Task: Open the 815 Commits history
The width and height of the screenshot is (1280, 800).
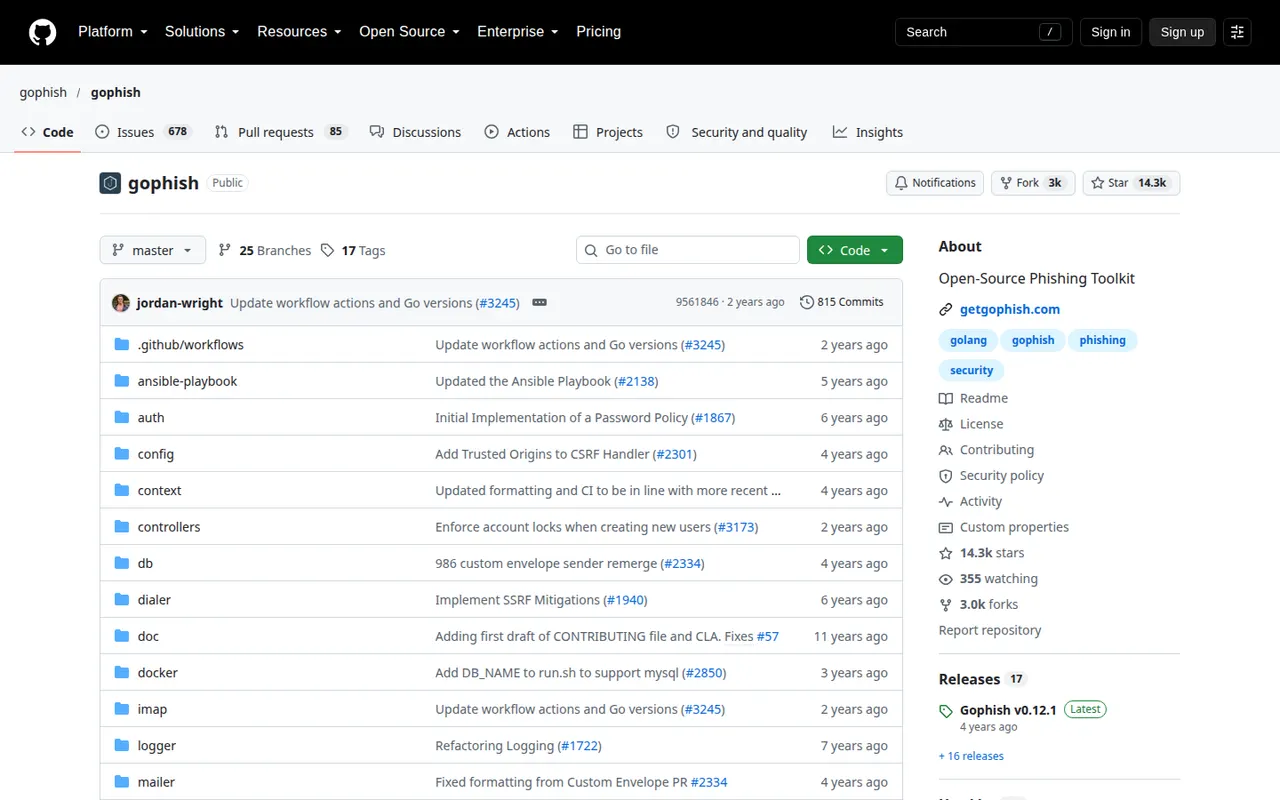Action: pyautogui.click(x=842, y=302)
